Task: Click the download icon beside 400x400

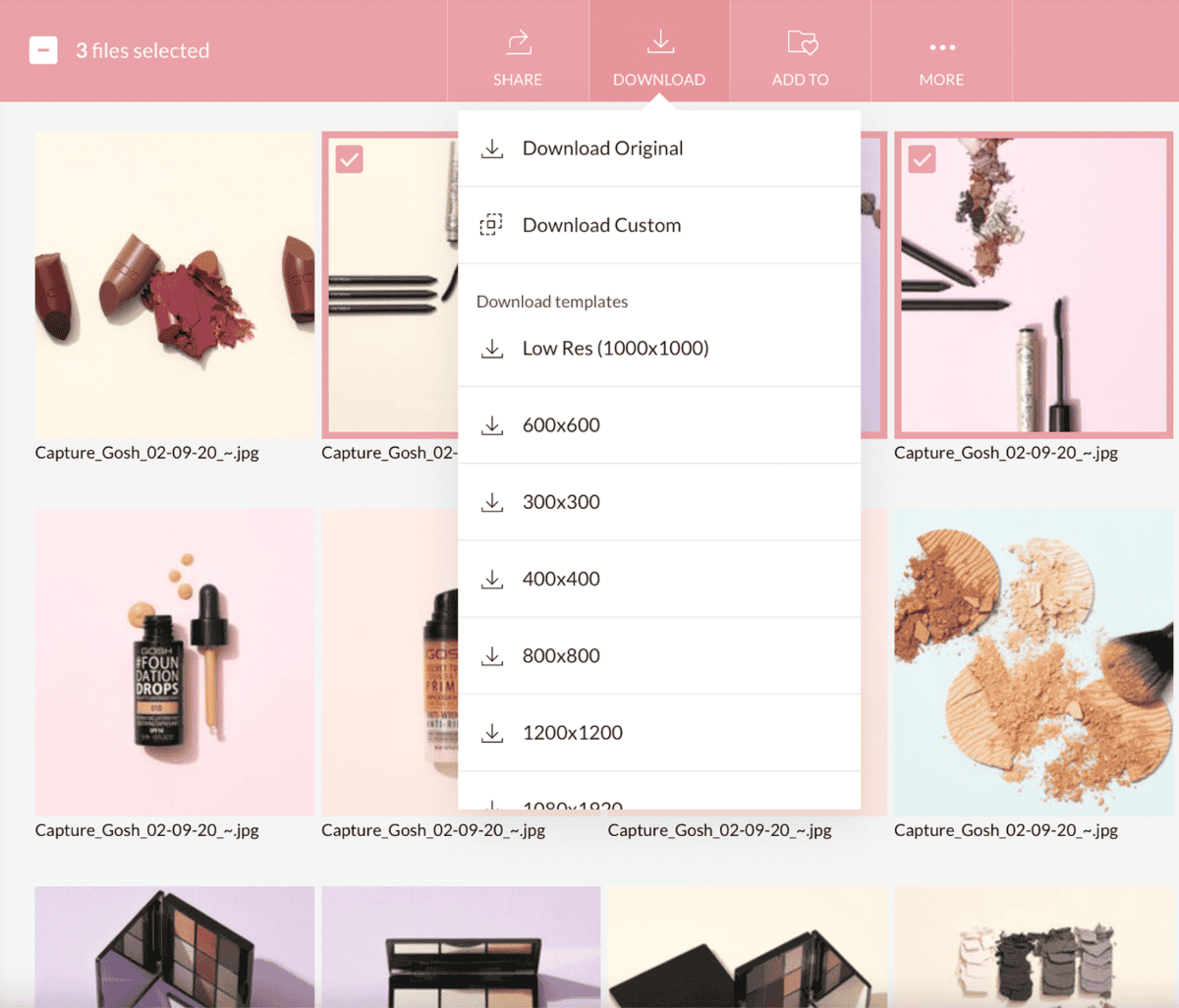Action: coord(492,579)
